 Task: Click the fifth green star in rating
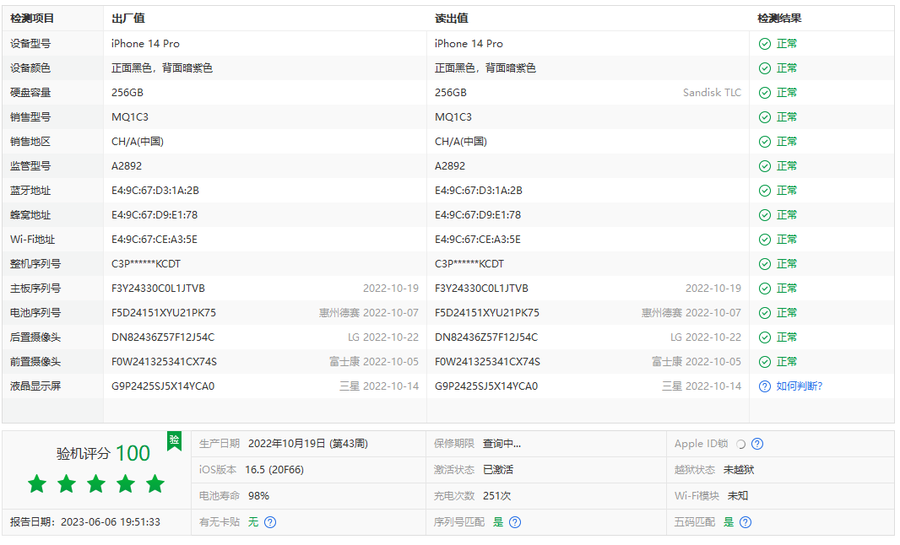(x=155, y=484)
